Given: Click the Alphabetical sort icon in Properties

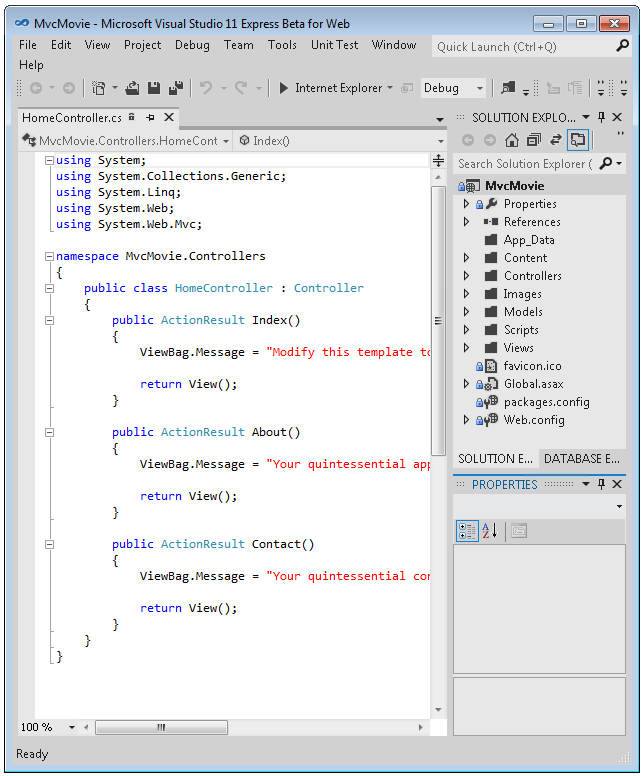Looking at the screenshot, I should [x=490, y=531].
